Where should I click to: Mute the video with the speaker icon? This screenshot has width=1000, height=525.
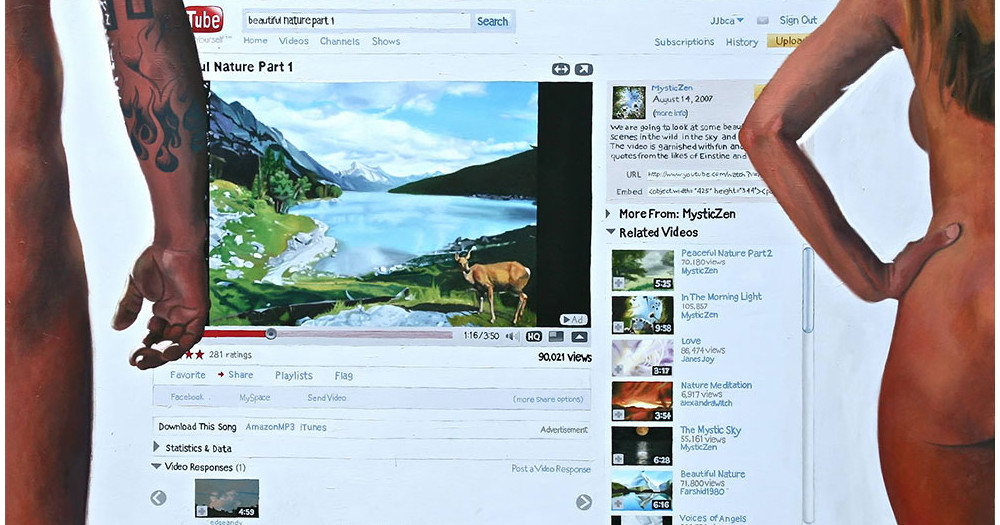click(511, 336)
